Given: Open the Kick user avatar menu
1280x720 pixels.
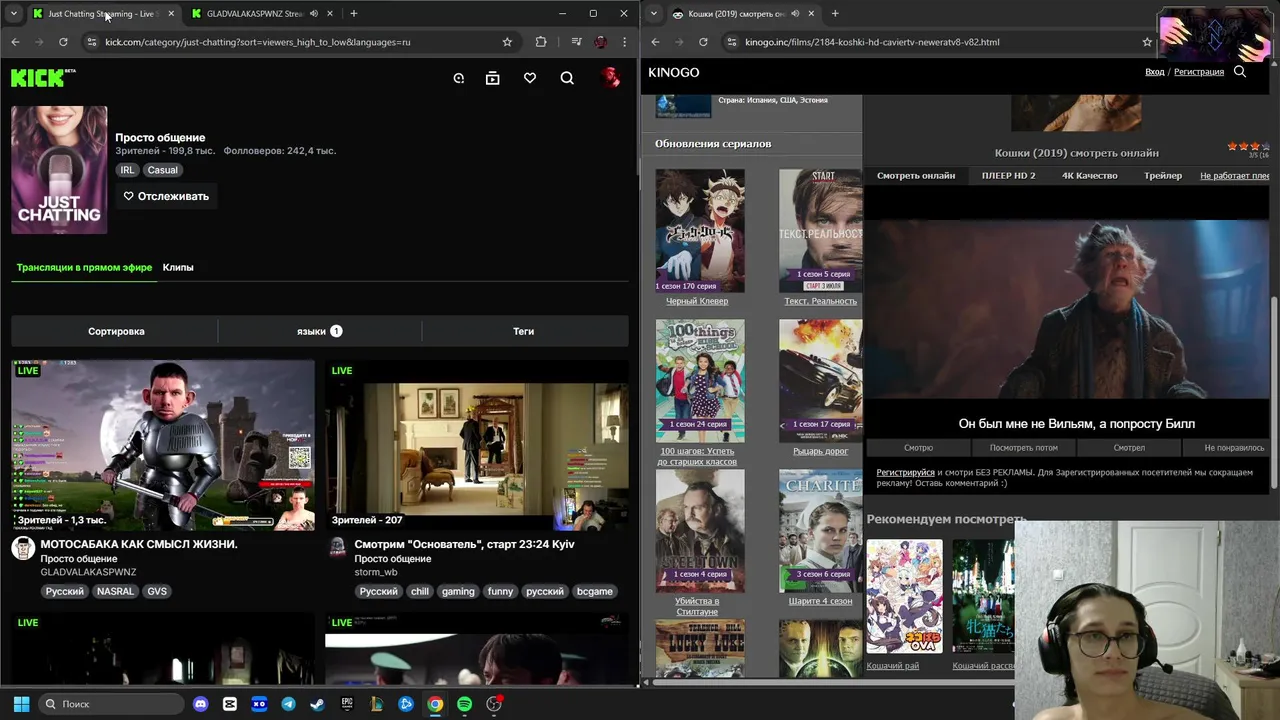Looking at the screenshot, I should coord(610,78).
